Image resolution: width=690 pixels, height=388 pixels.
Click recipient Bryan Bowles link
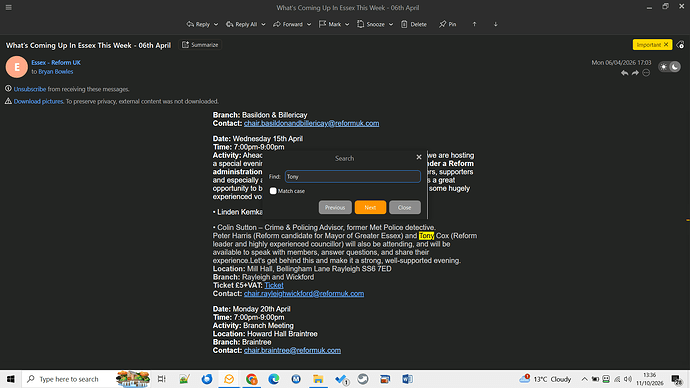click(55, 71)
